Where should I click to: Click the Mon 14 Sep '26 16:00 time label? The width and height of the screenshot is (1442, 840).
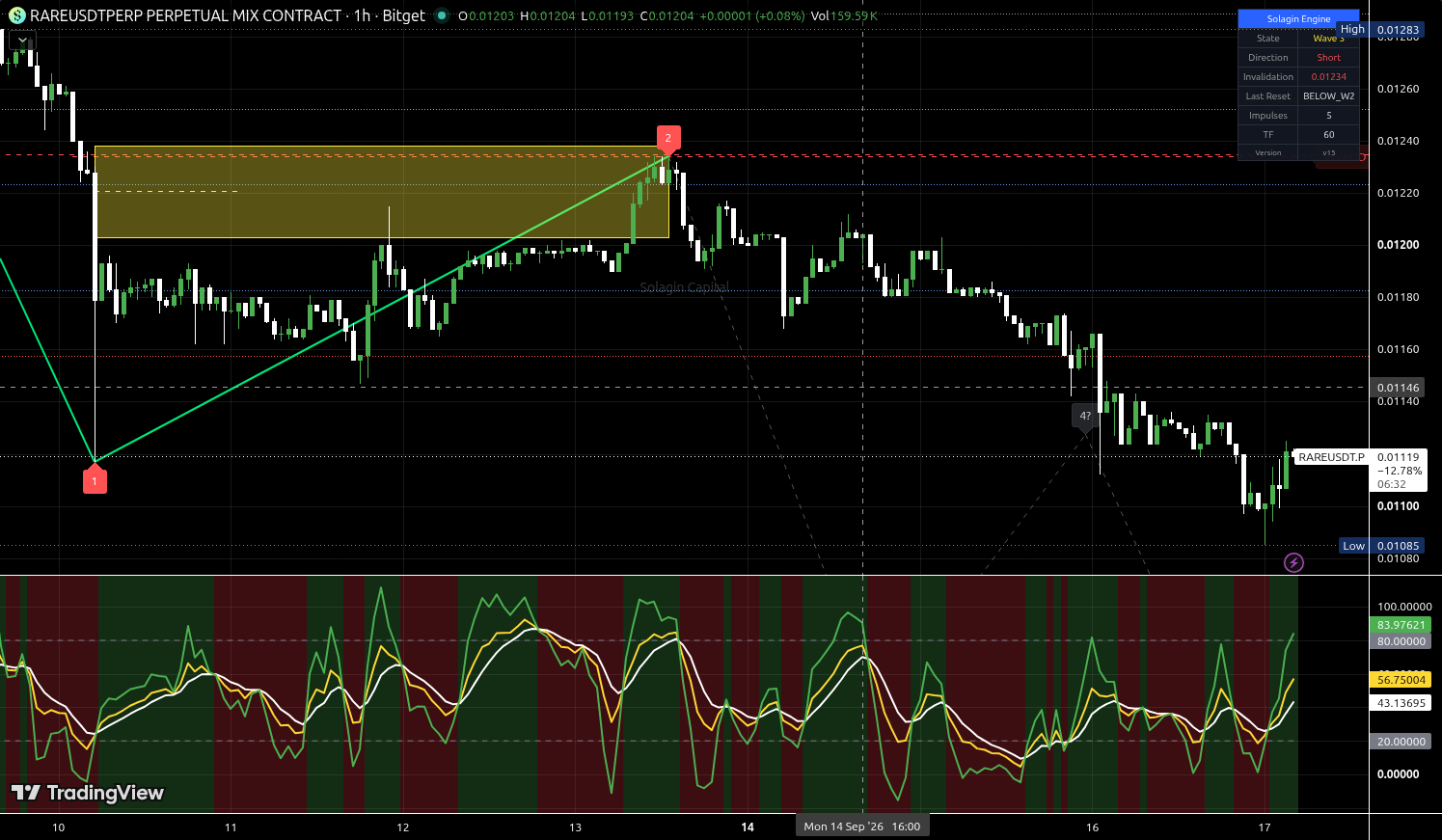[x=862, y=826]
